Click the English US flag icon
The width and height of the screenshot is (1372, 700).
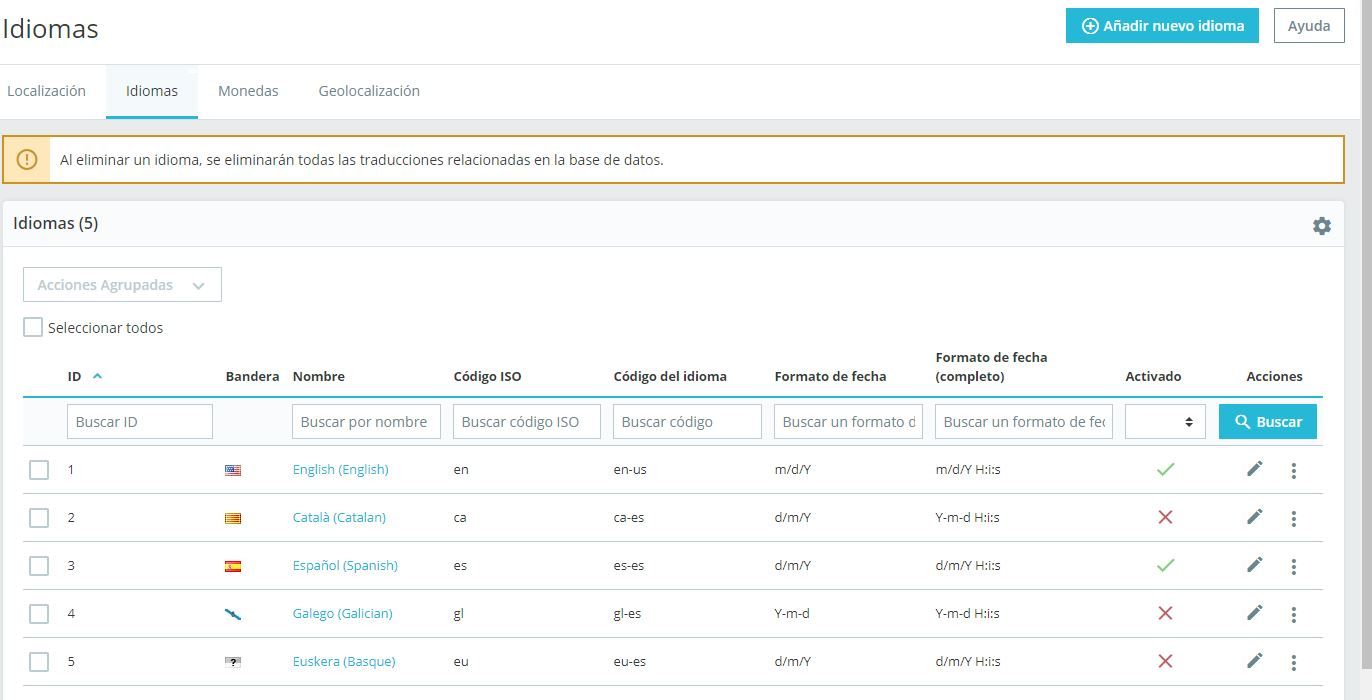coord(233,470)
